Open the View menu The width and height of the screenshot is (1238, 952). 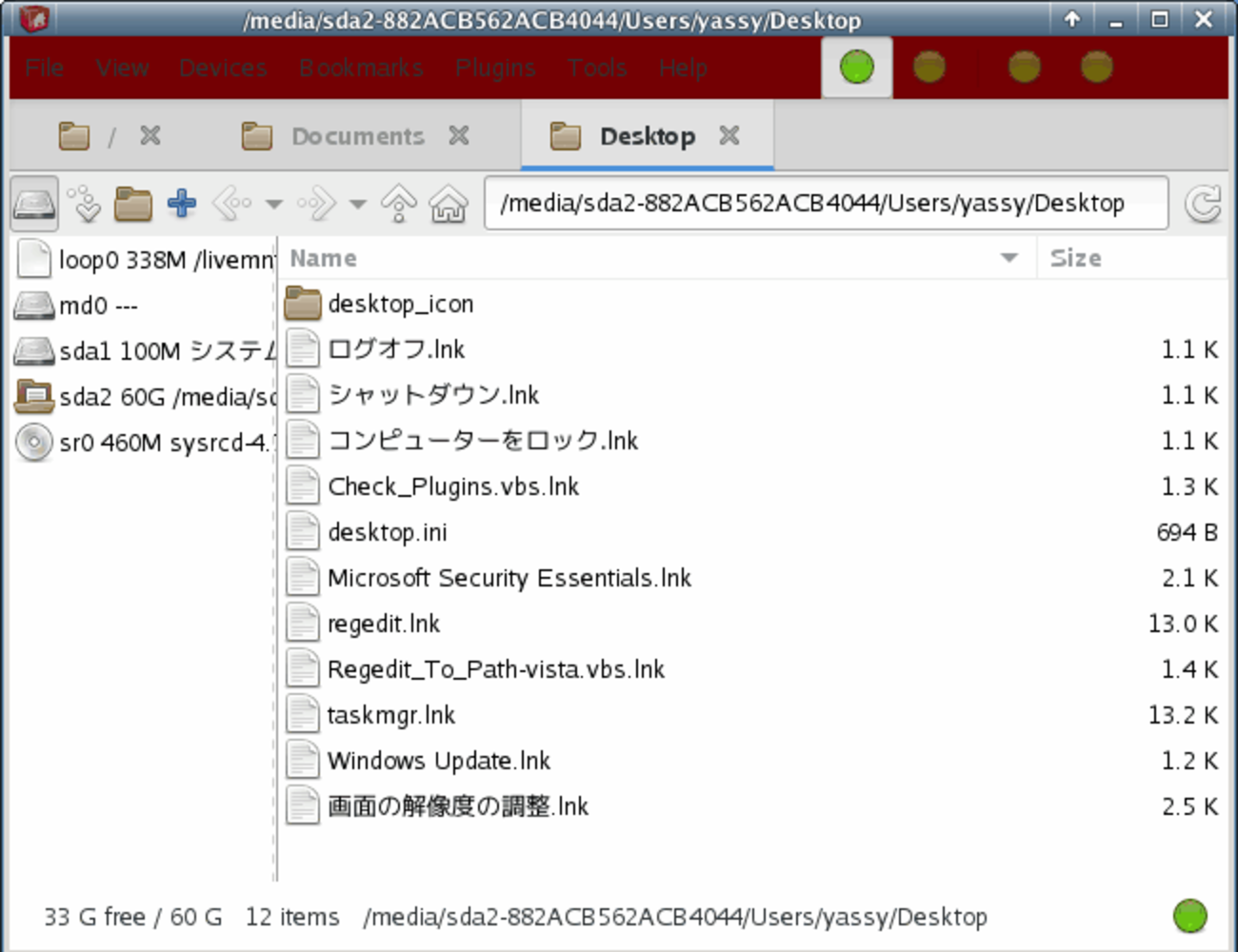(x=123, y=68)
